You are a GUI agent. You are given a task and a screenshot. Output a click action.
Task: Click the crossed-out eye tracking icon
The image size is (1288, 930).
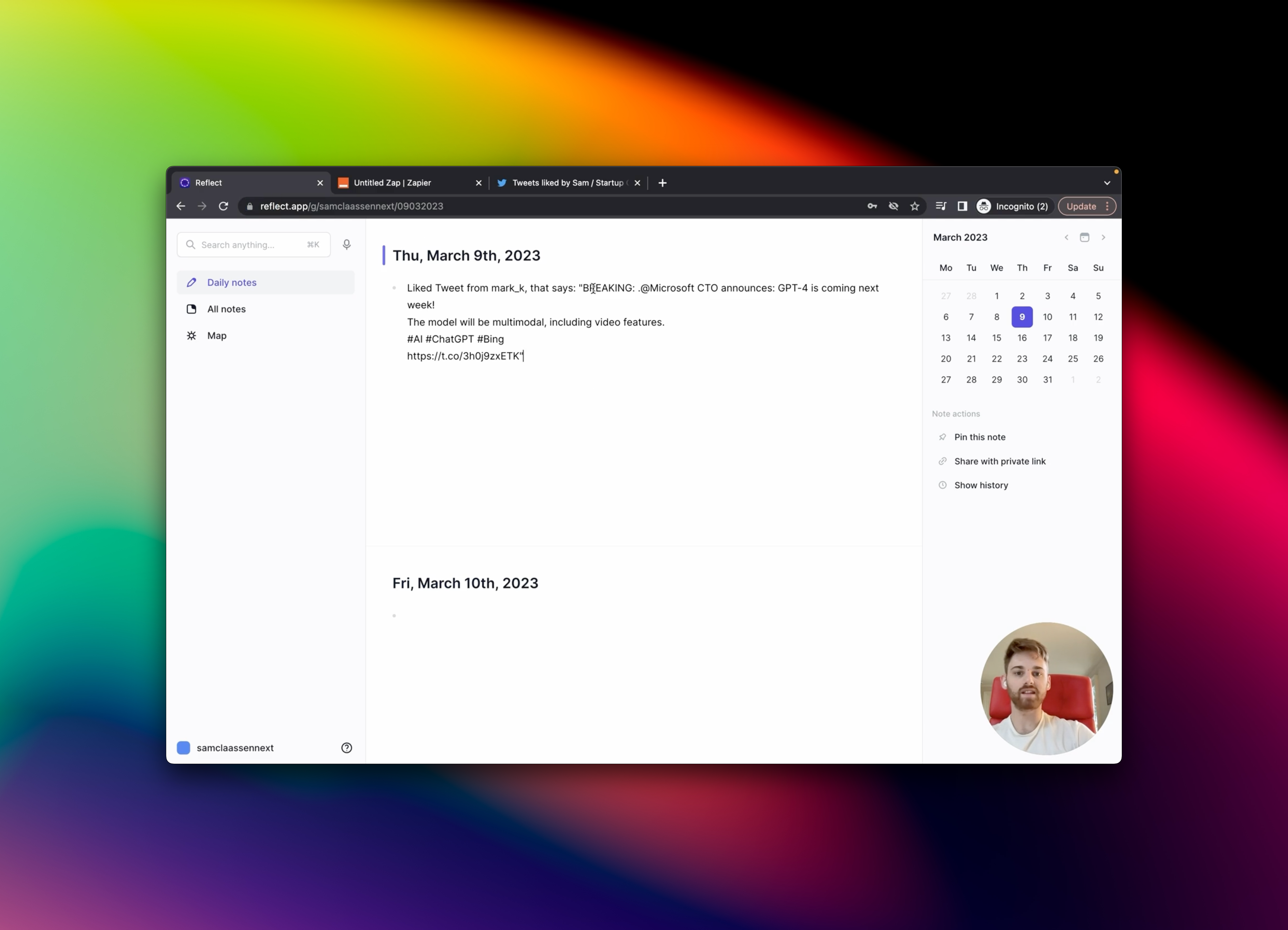tap(893, 206)
